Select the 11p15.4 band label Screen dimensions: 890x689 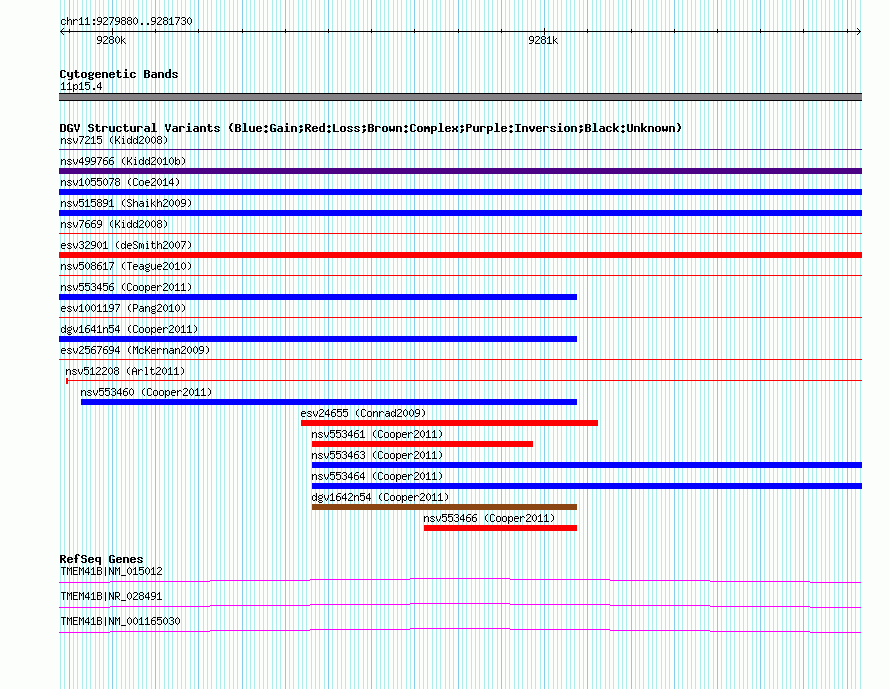(x=81, y=86)
